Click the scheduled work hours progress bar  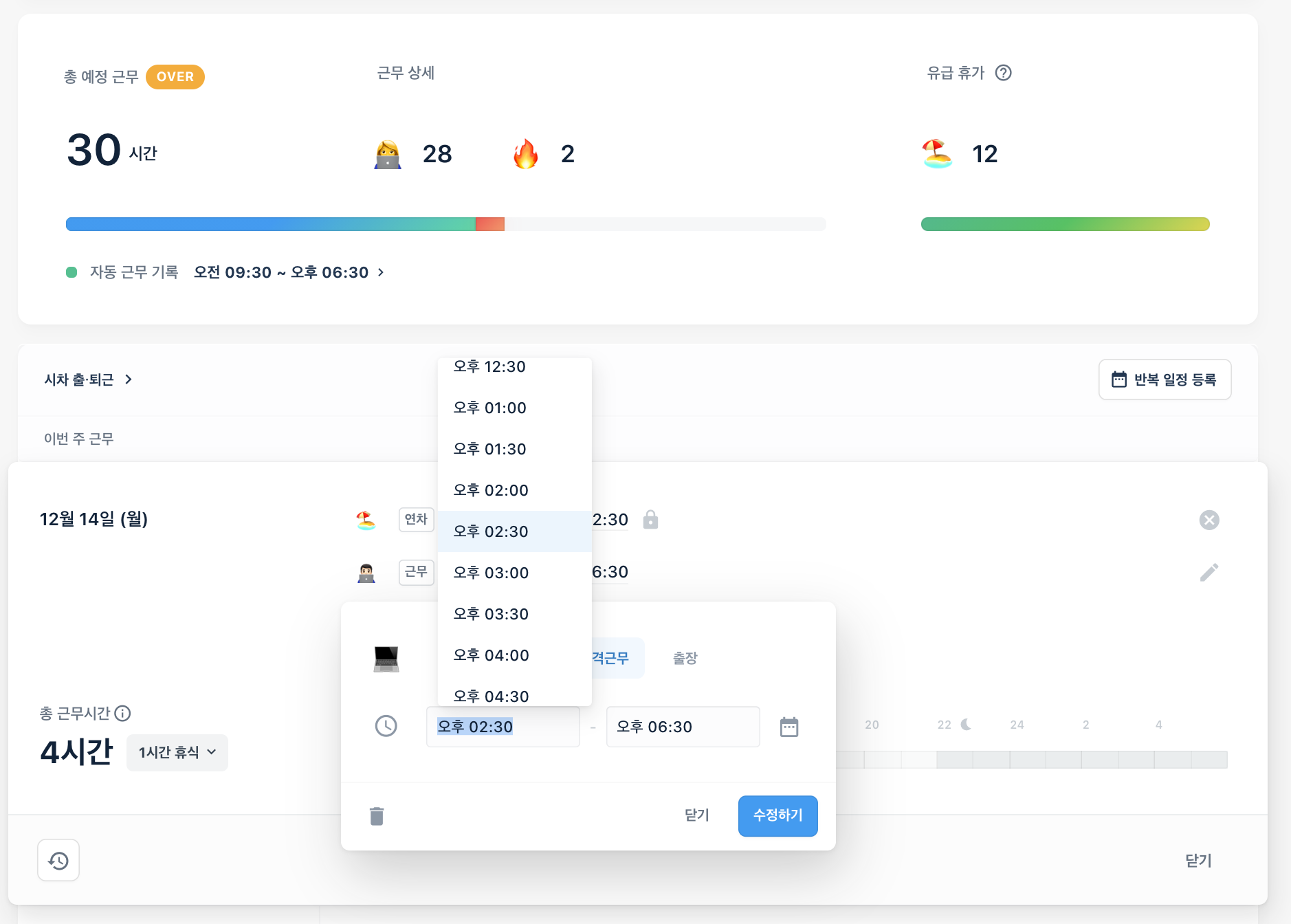click(445, 224)
